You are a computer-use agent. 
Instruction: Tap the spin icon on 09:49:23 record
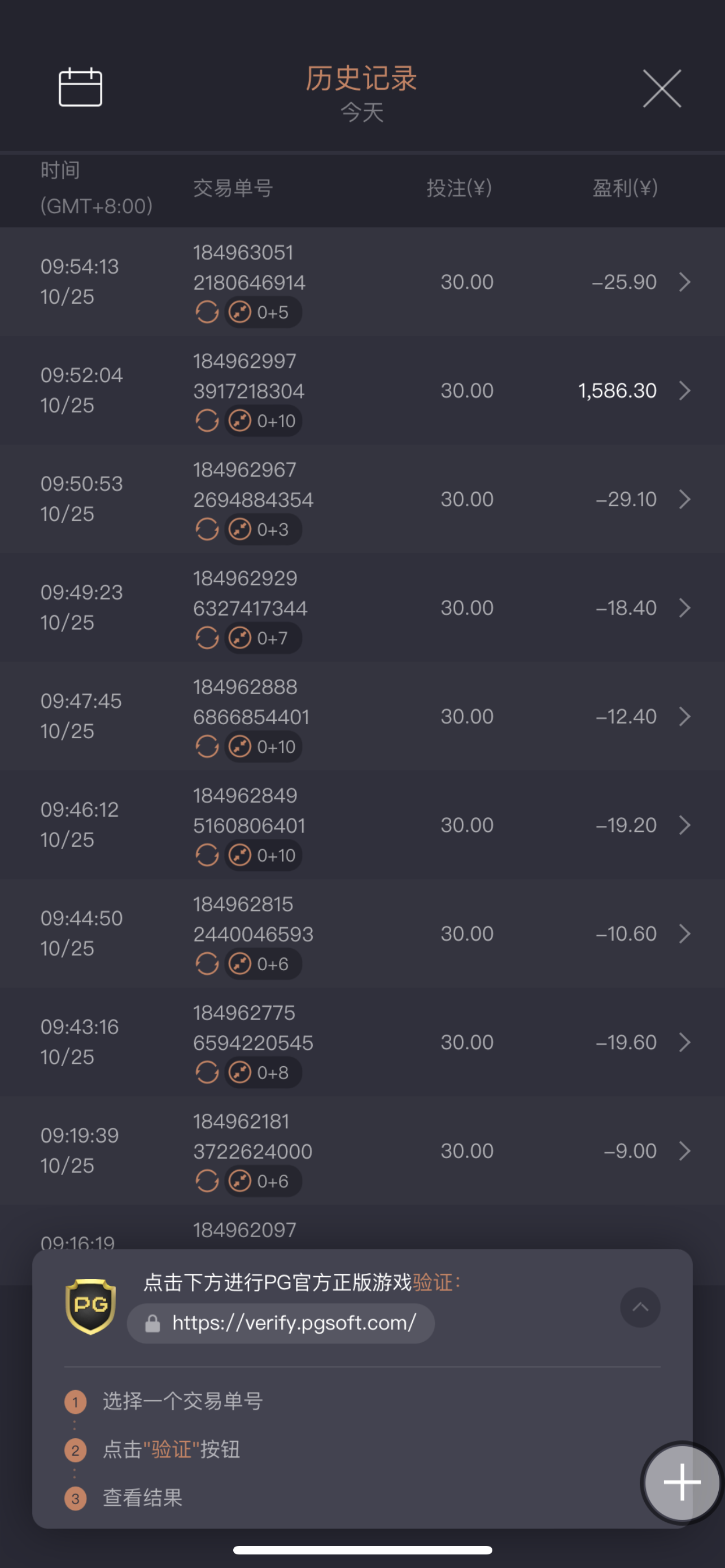tap(207, 638)
